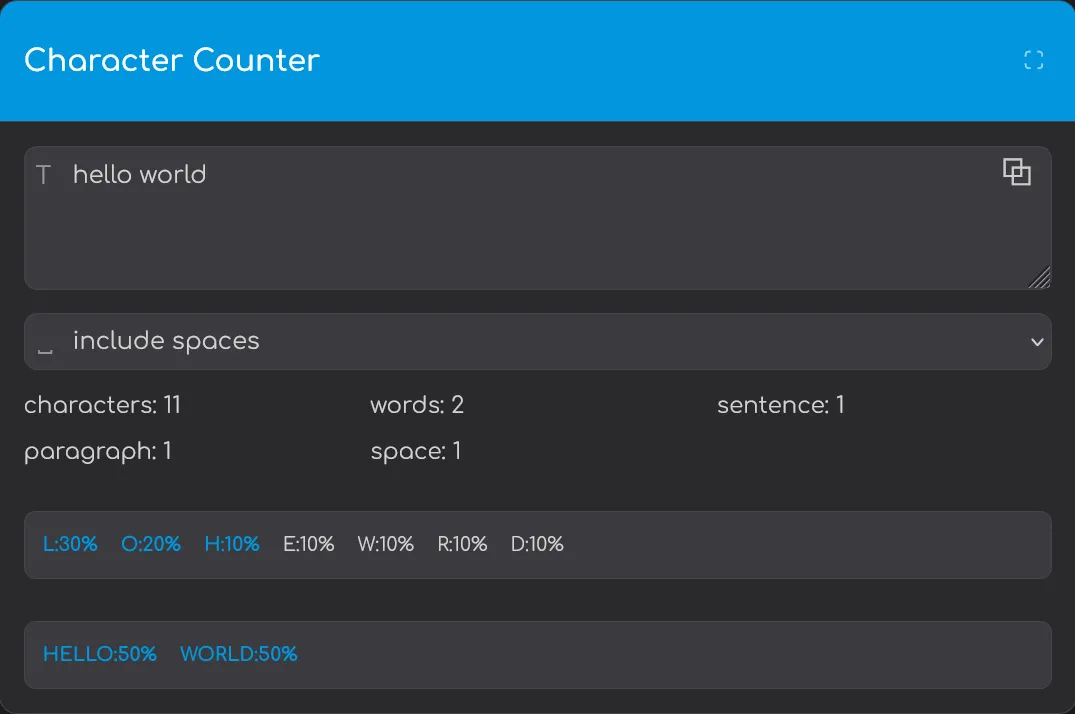Screen dimensions: 1075x714
Task: Click the Character Counter title
Action: pos(172,60)
